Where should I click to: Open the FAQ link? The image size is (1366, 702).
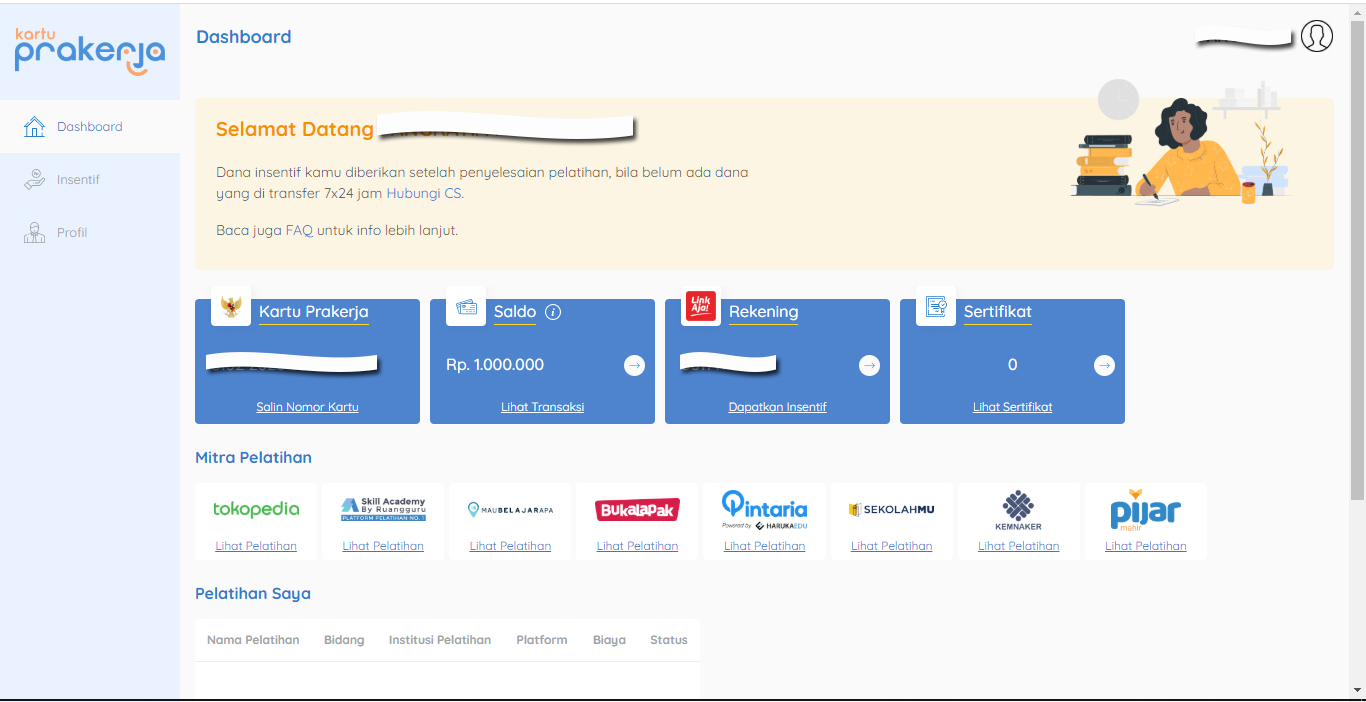[x=299, y=230]
